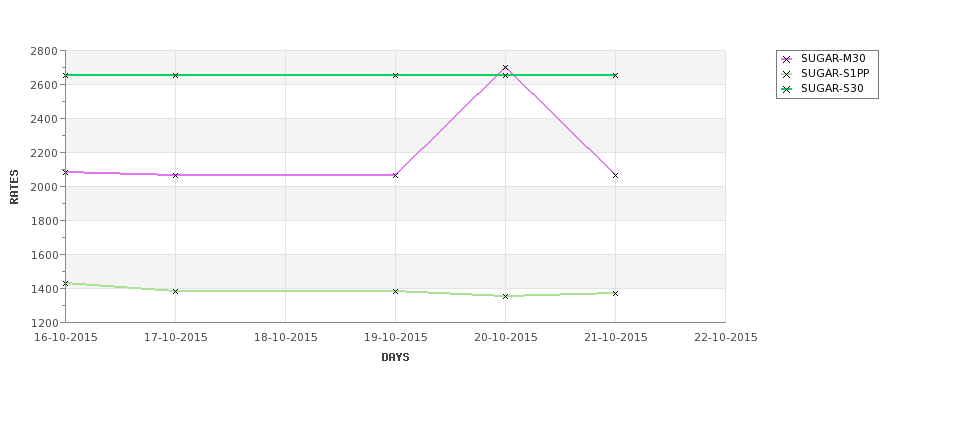Screen dimensions: 975x429
Task: Click the DAYS x-axis title
Action: tap(395, 357)
